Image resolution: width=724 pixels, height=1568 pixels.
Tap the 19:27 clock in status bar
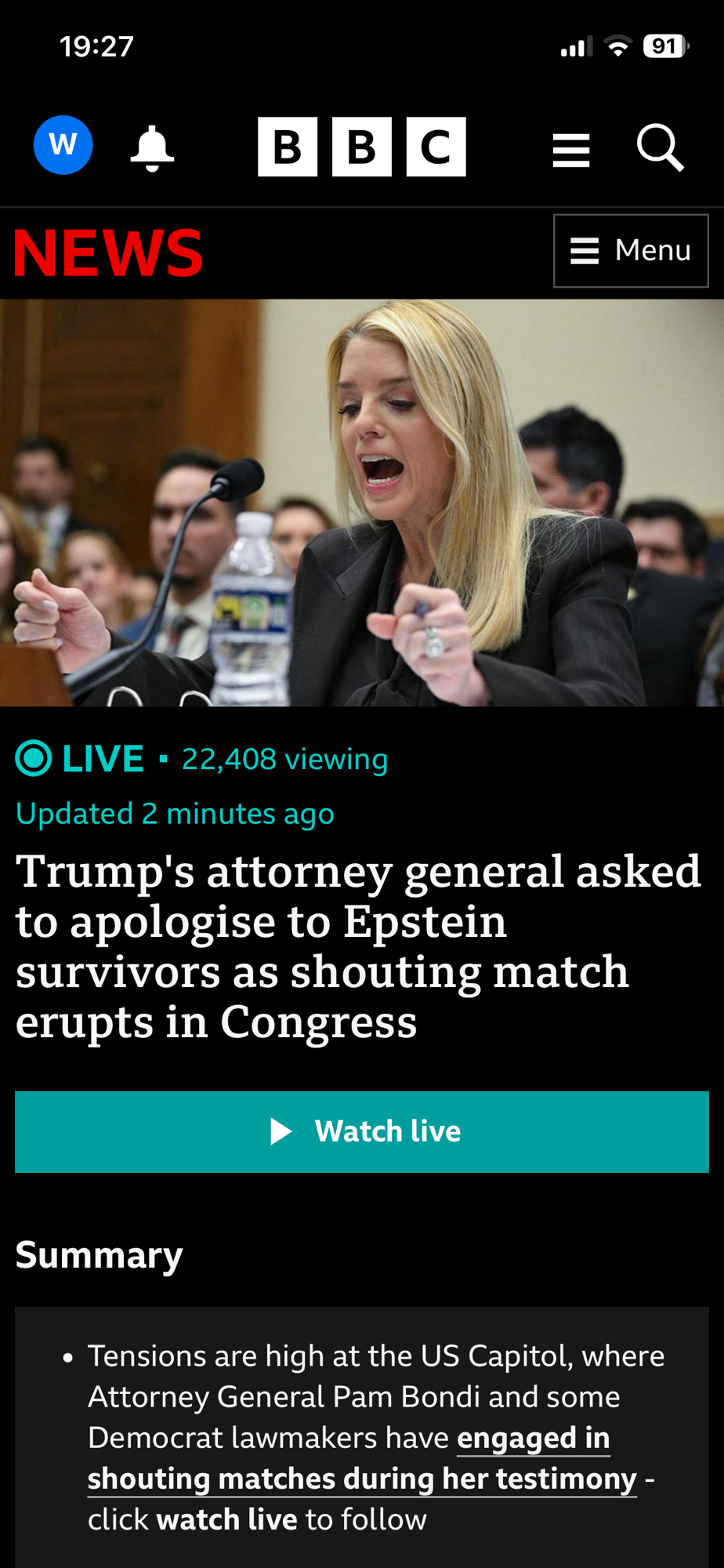click(96, 46)
